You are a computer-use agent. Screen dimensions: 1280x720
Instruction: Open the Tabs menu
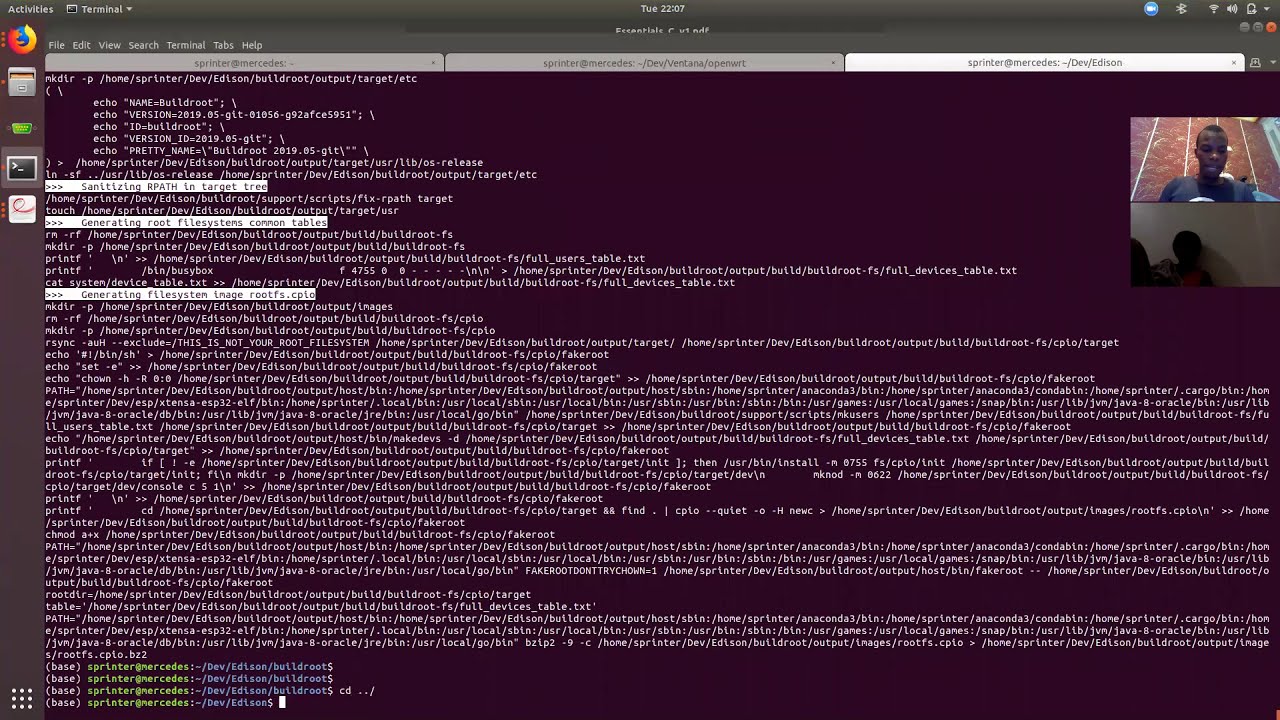[223, 45]
